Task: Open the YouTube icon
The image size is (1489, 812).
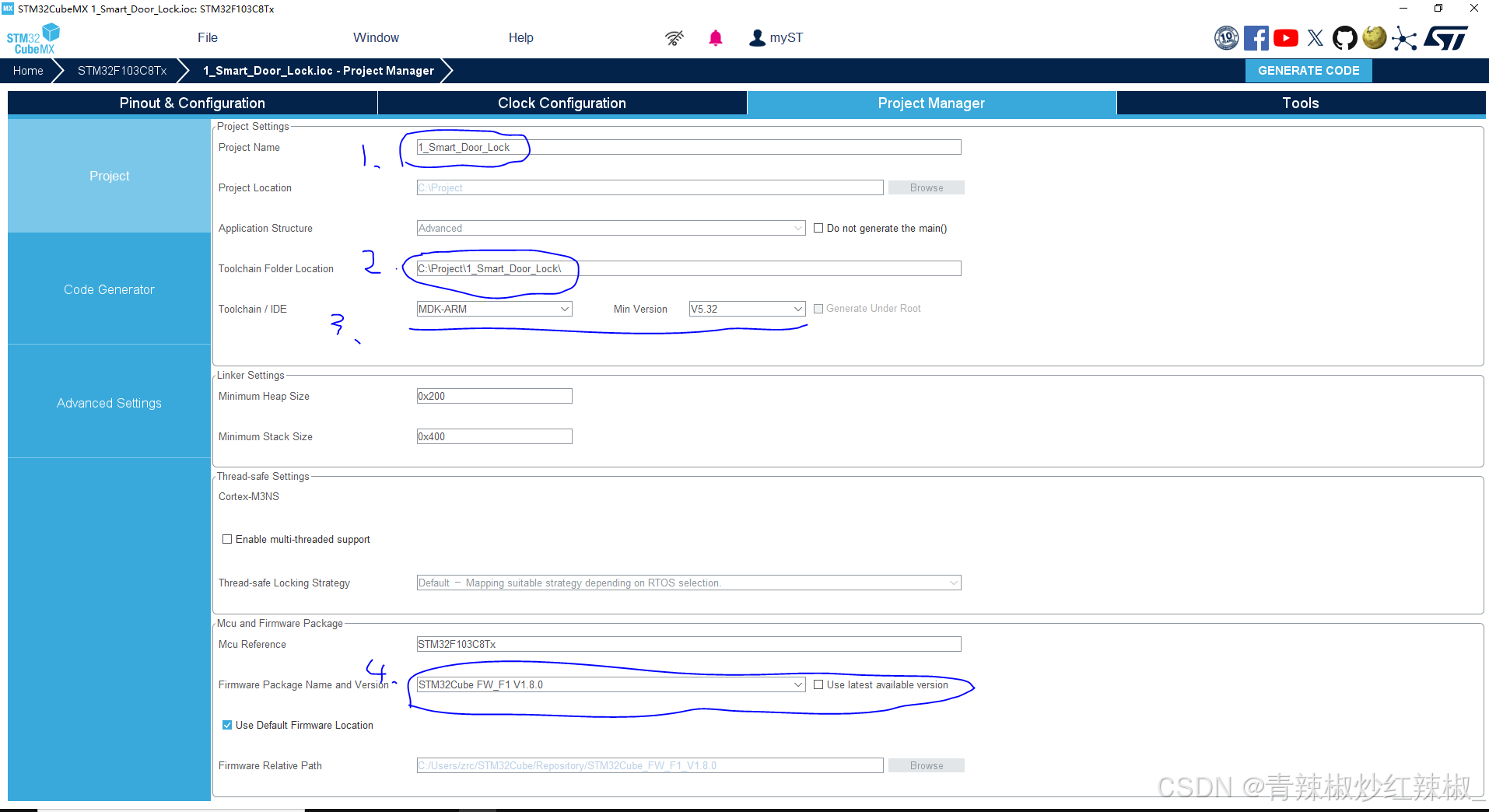Action: coord(1286,38)
